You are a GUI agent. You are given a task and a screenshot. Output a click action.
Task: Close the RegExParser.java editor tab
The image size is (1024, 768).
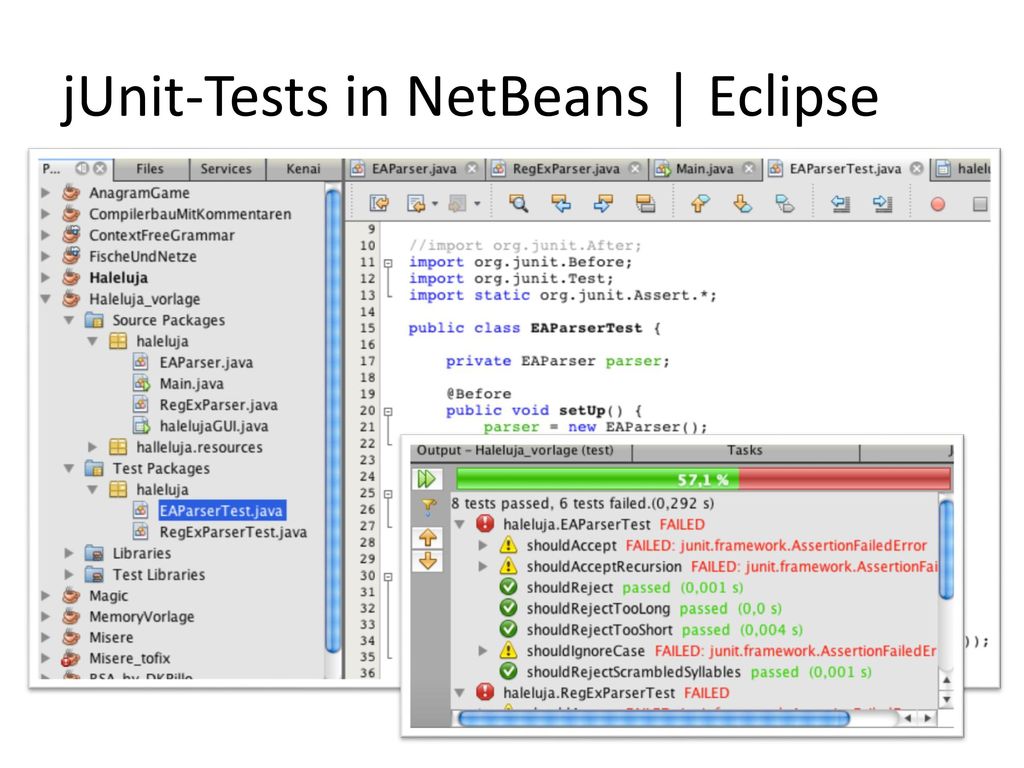(x=635, y=168)
